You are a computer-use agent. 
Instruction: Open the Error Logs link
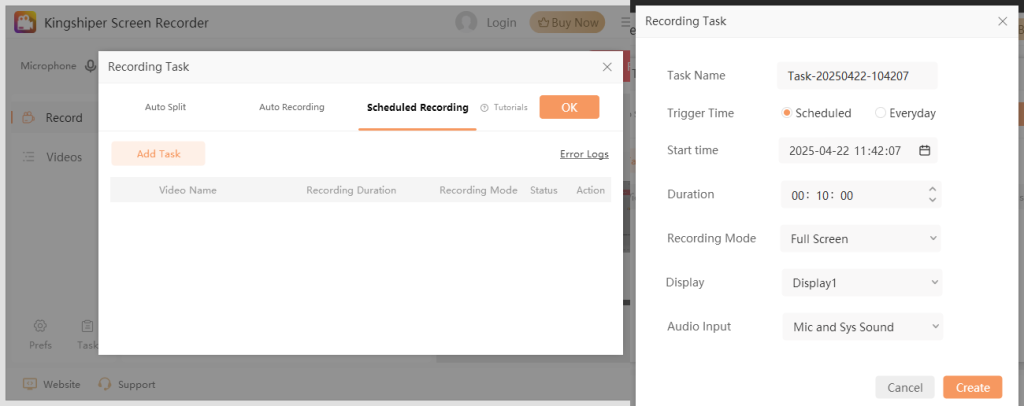click(584, 155)
